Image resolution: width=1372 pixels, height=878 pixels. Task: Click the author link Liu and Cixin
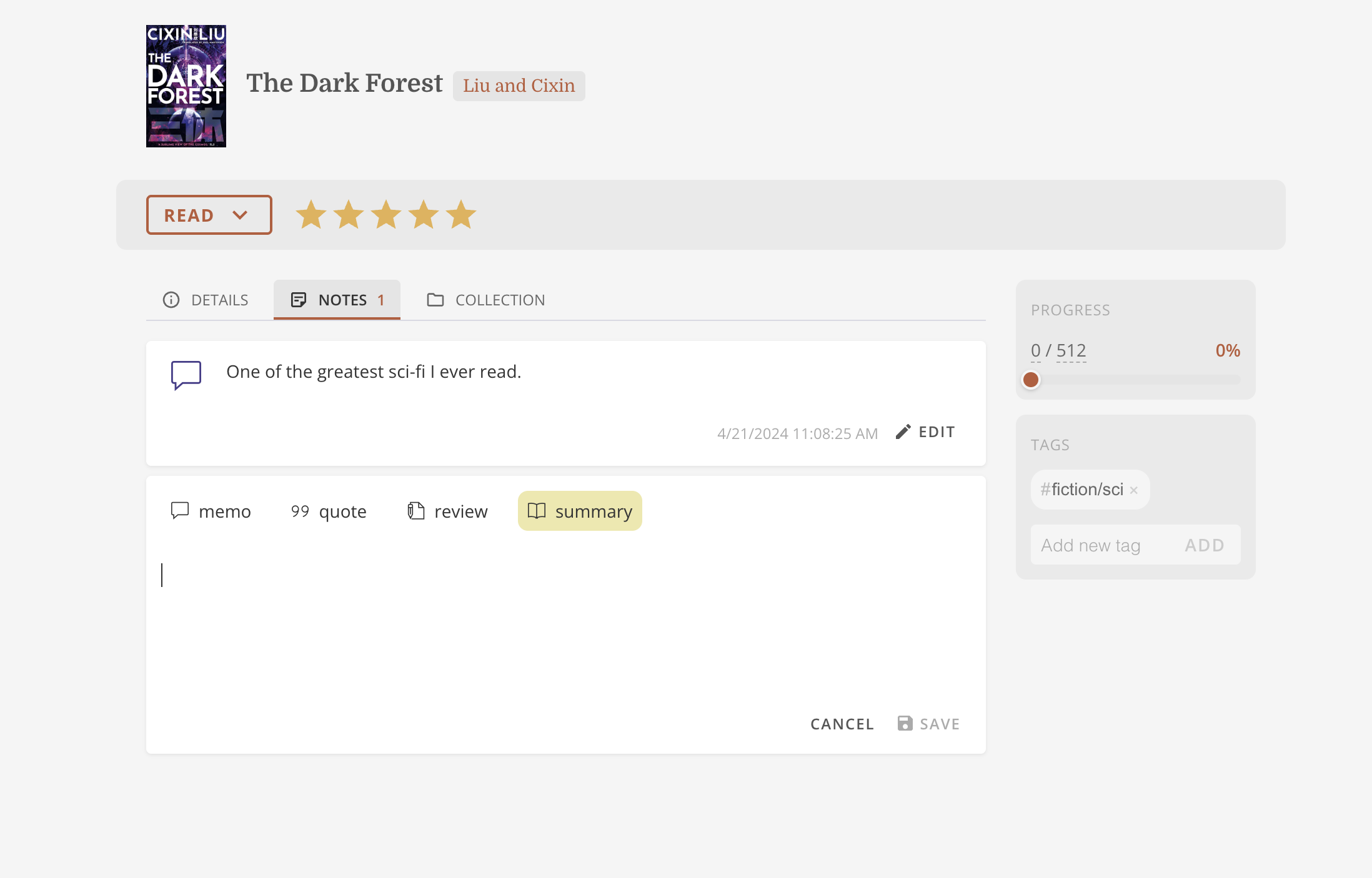[x=519, y=86]
